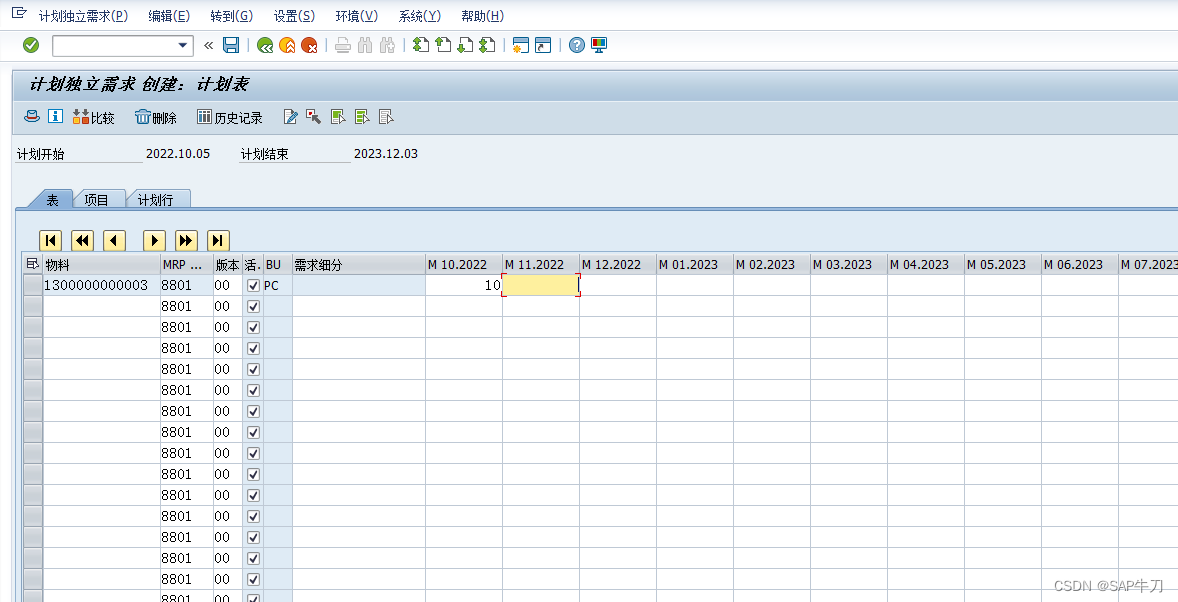Click the red Cancel icon
Screen dimensions: 1178x602
coord(310,46)
